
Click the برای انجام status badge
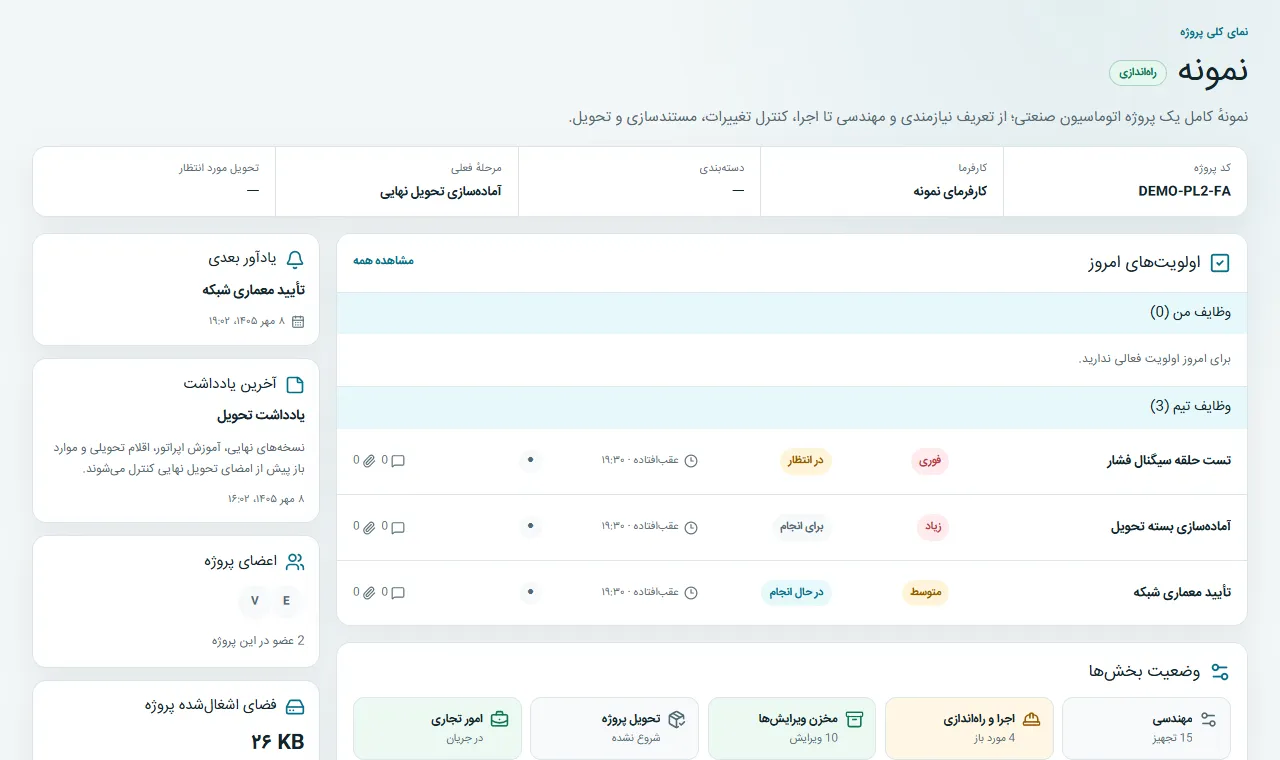(802, 527)
